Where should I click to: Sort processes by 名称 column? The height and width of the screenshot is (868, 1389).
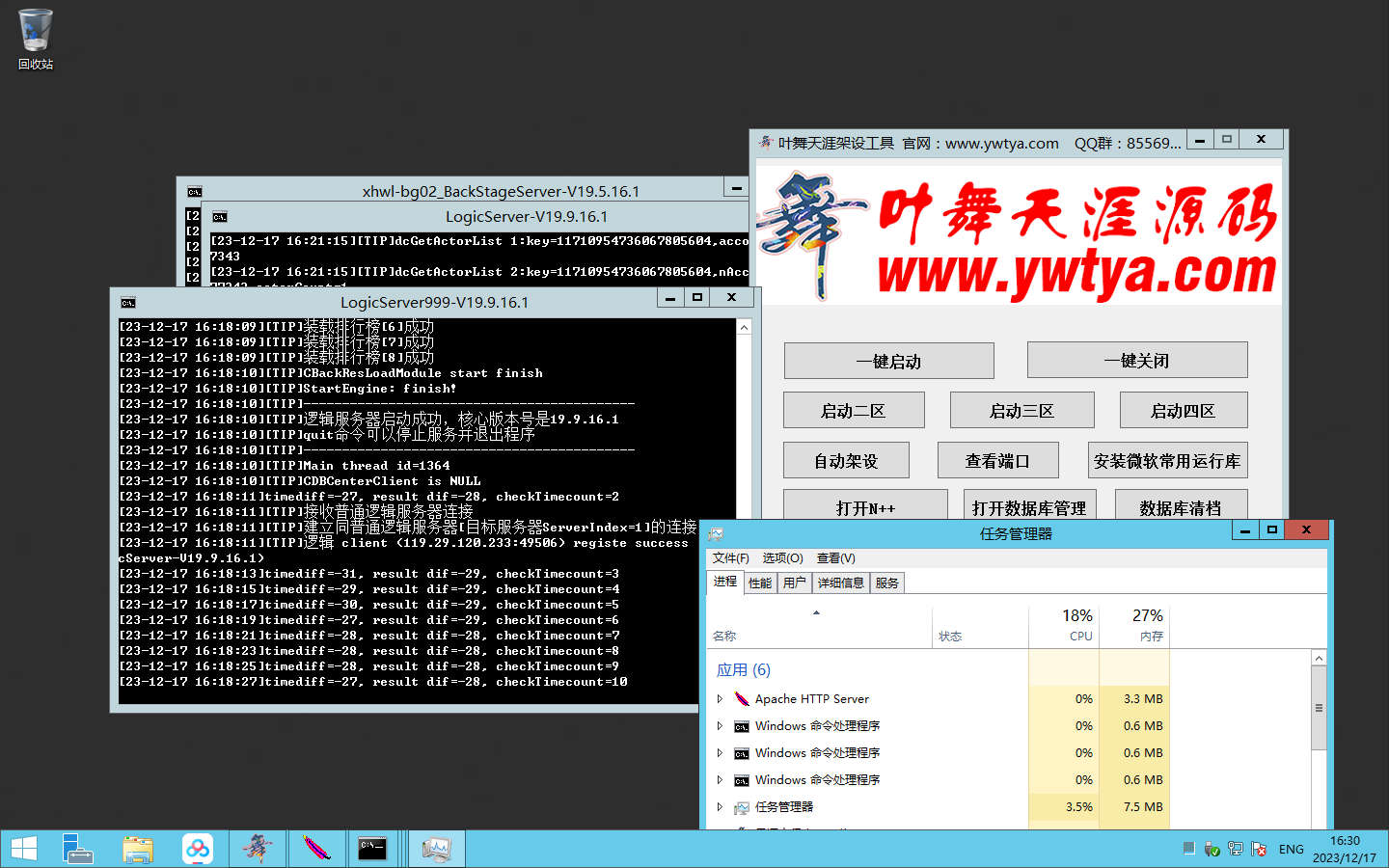click(820, 627)
